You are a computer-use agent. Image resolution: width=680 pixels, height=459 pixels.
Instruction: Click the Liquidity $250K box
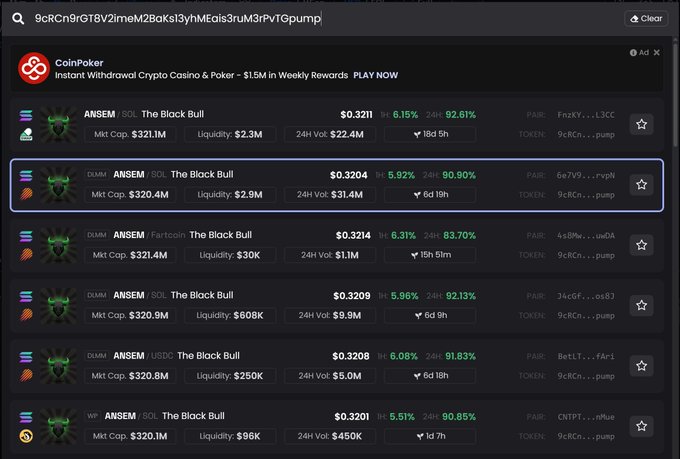coord(230,376)
